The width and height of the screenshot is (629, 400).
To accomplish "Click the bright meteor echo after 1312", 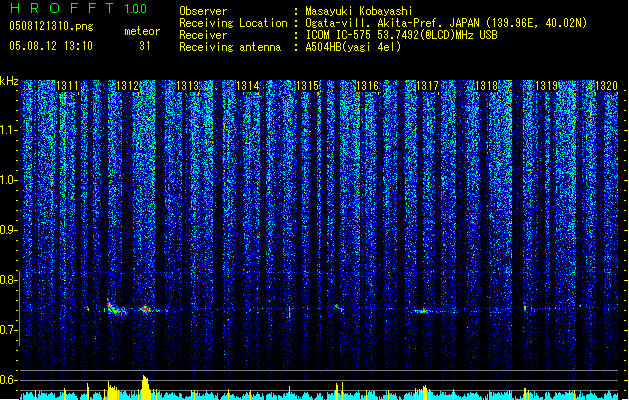I will (146, 309).
